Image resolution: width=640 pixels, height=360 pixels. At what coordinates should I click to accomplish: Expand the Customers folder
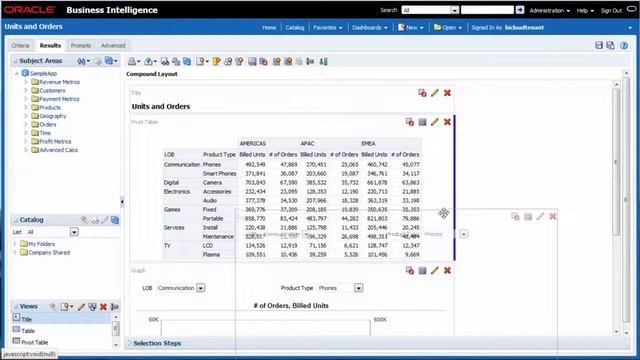(x=26, y=91)
